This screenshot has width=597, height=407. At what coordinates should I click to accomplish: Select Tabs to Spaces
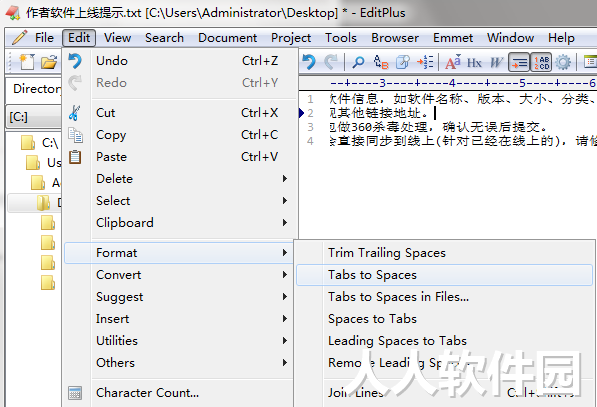tap(444, 275)
